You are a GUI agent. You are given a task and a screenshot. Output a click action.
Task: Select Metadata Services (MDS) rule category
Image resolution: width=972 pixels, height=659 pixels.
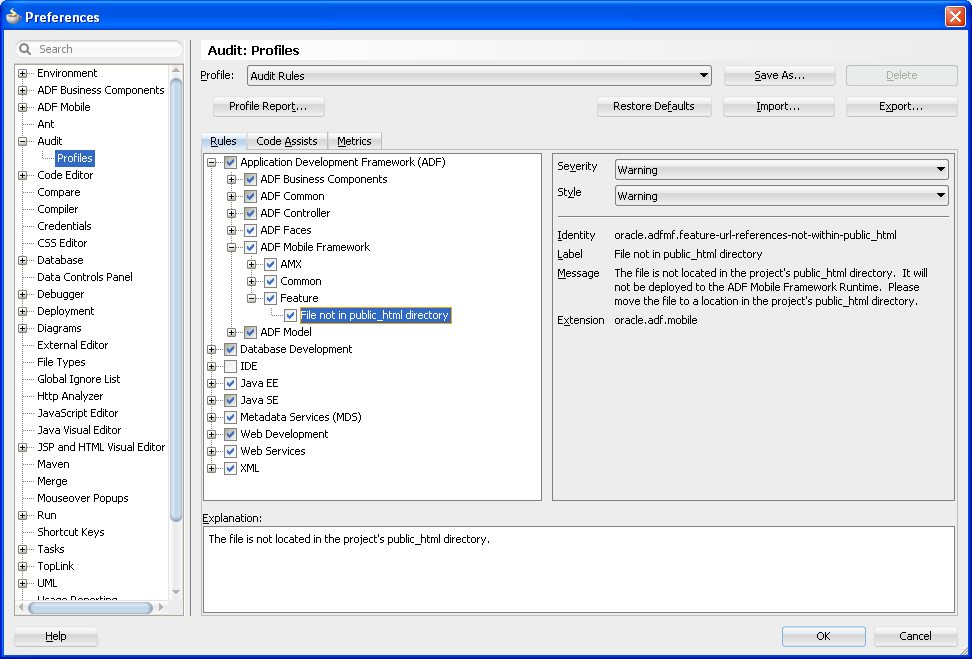301,417
